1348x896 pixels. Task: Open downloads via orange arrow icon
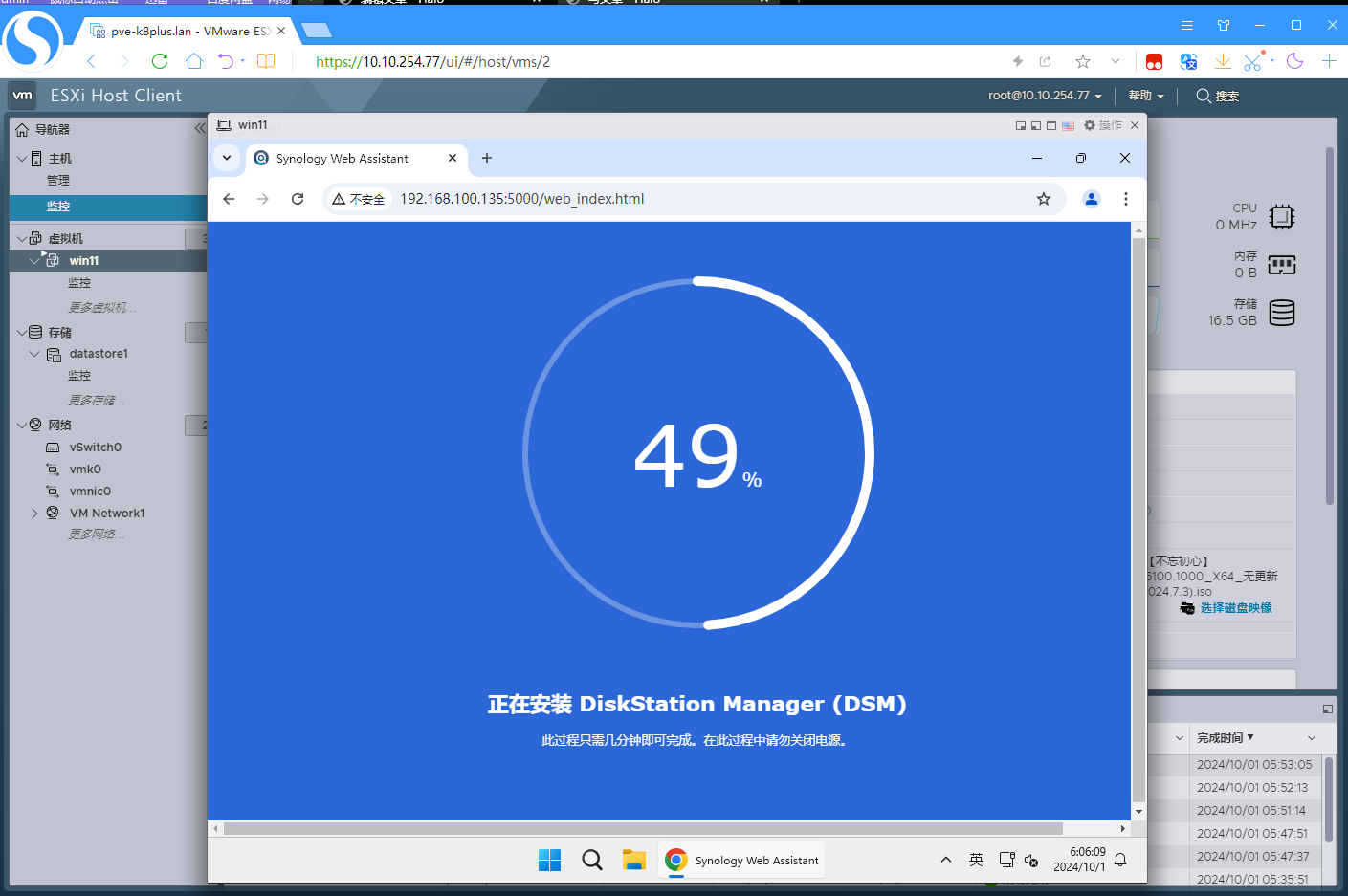(x=1223, y=61)
